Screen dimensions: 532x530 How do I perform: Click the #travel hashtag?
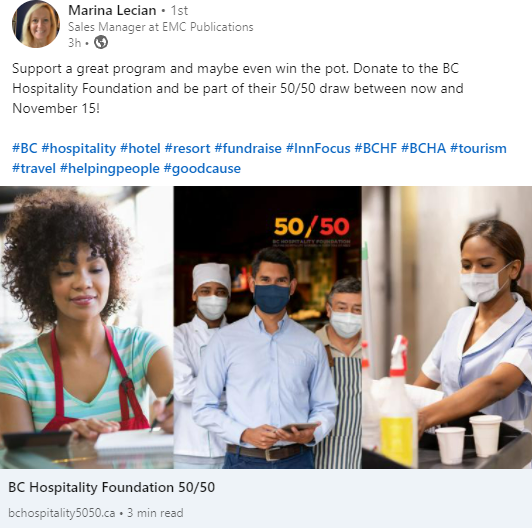(x=34, y=168)
